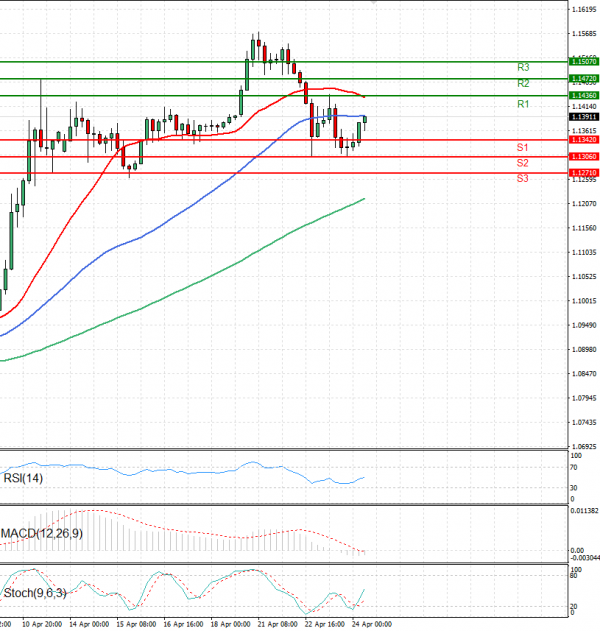Select the 1.12710 price tag

(584, 173)
